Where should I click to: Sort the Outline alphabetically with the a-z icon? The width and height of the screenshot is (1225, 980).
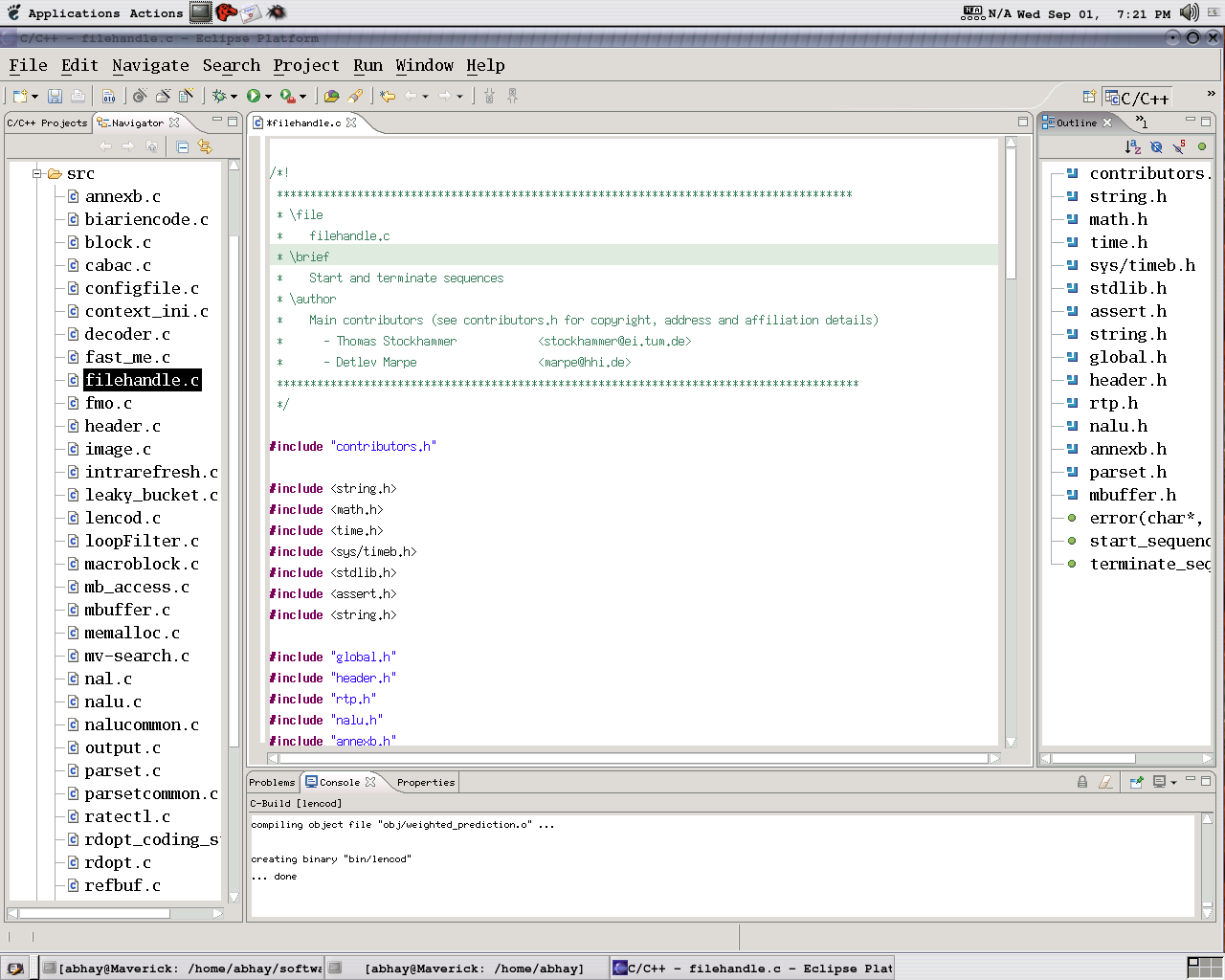(x=1133, y=146)
